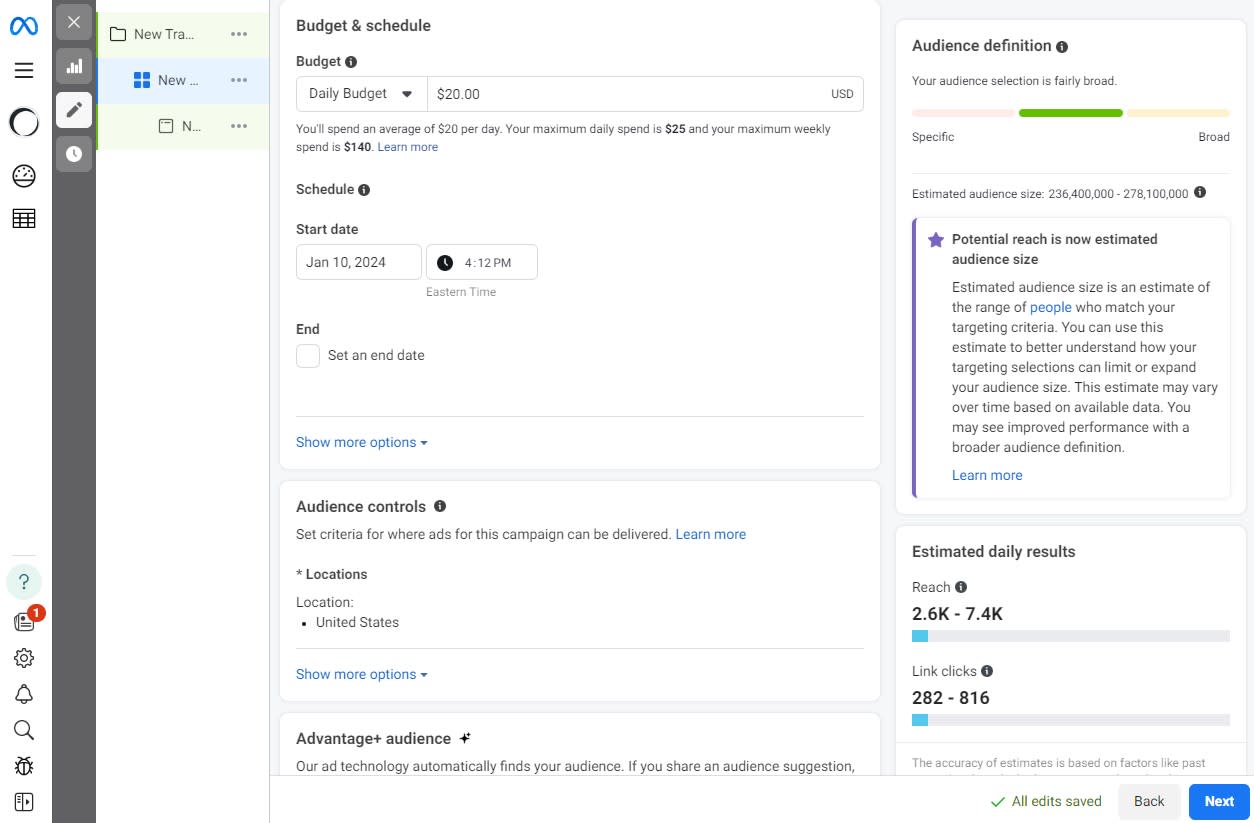
Task: Open the clock history icon
Action: tap(74, 154)
